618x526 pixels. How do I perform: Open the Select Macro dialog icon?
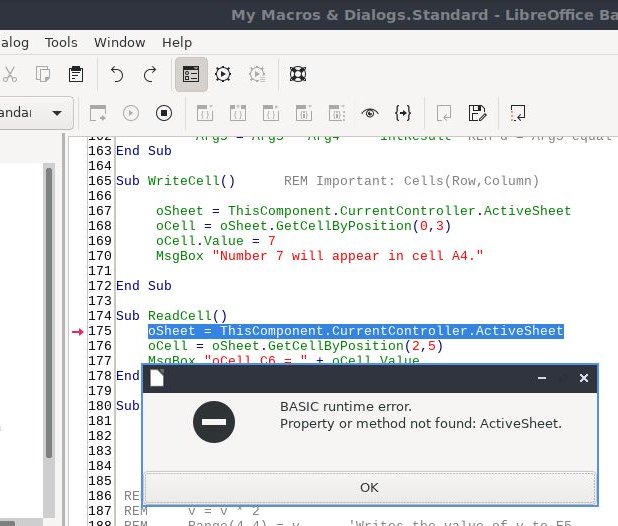point(223,74)
